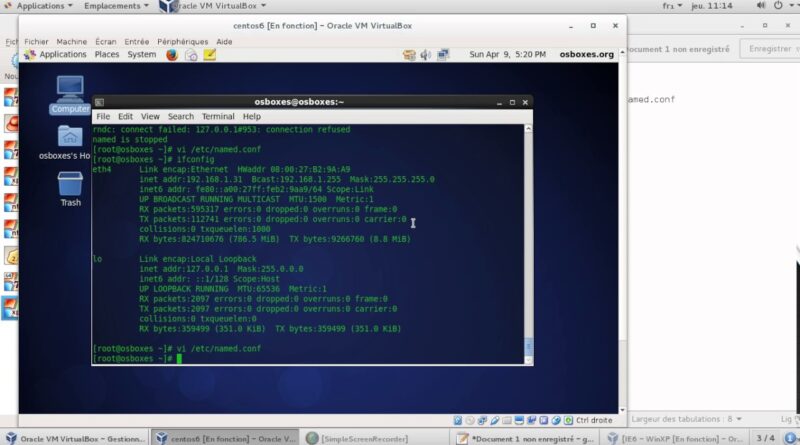Click the terminal scrollbar up arrow
This screenshot has height=445, width=800.
pyautogui.click(x=529, y=129)
